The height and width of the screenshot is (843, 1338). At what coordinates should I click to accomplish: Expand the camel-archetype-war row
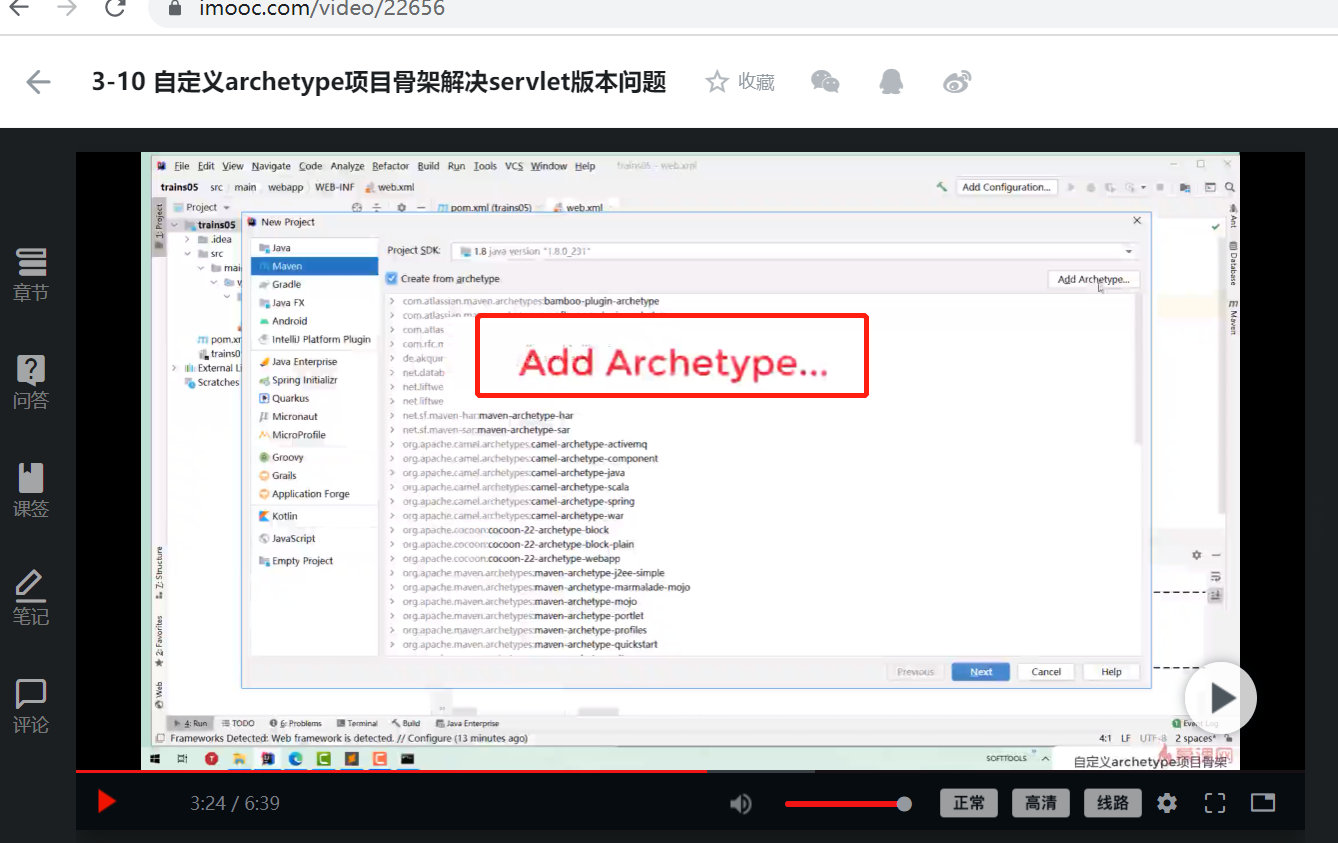(392, 516)
